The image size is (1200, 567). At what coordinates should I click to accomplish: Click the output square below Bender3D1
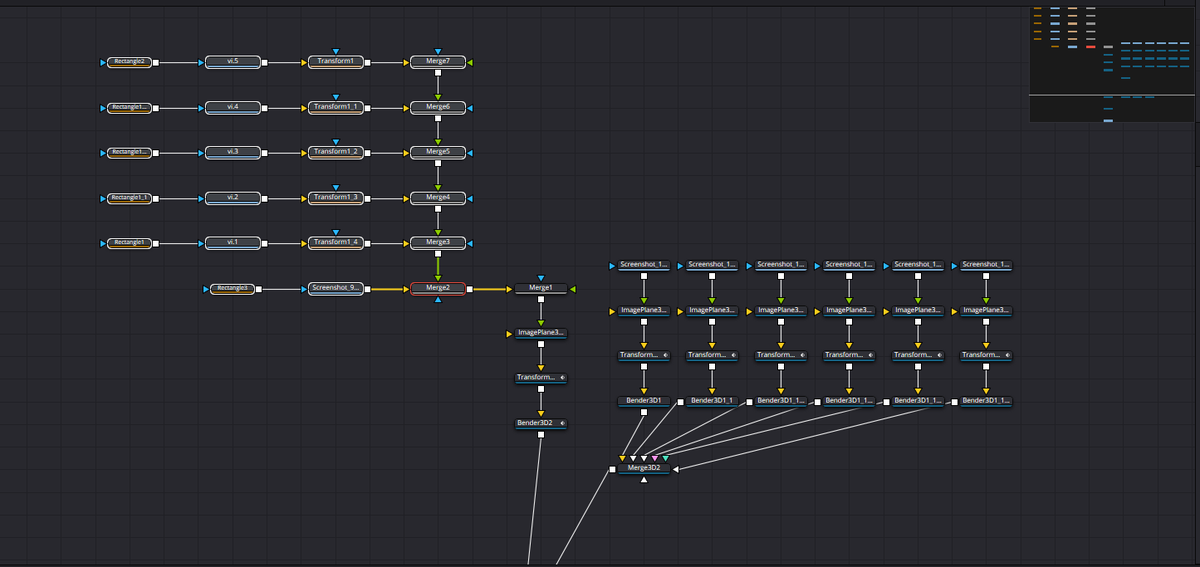pyautogui.click(x=643, y=414)
